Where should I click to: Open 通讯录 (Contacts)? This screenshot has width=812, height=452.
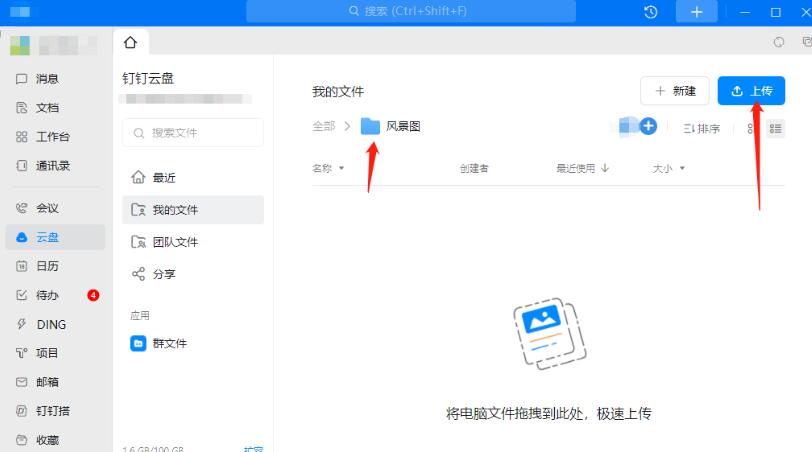click(x=52, y=166)
